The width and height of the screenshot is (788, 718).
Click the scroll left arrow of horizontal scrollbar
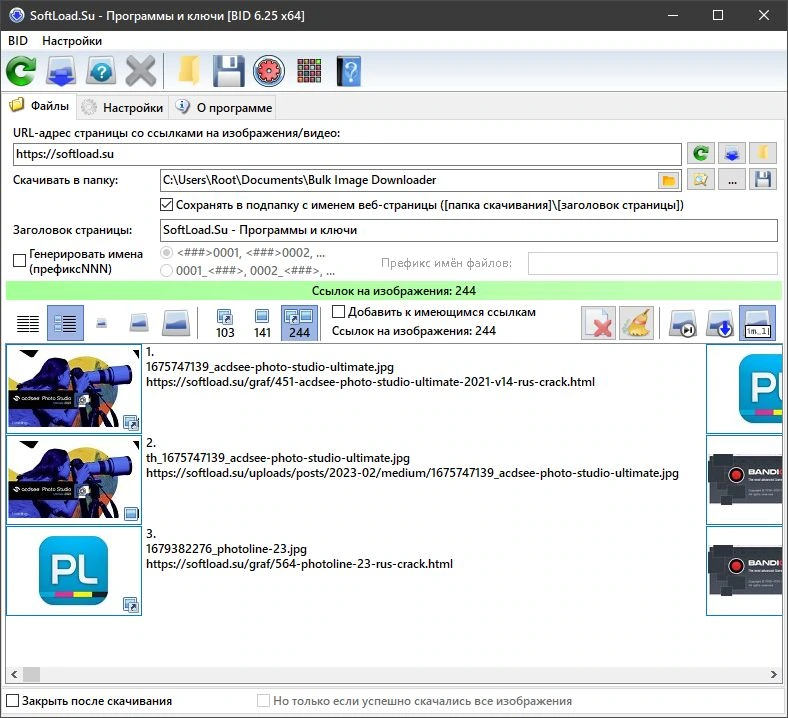click(x=14, y=674)
